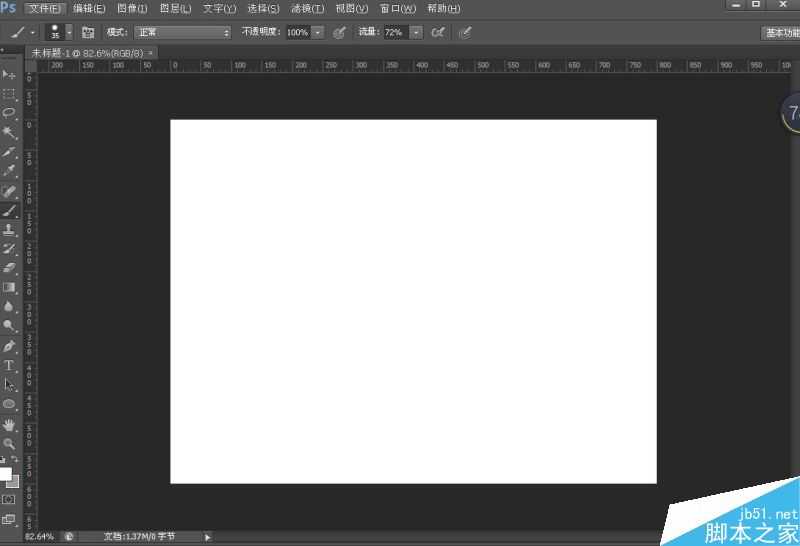The image size is (800, 546).
Task: Select the Magic Wand tool
Action: [x=9, y=132]
